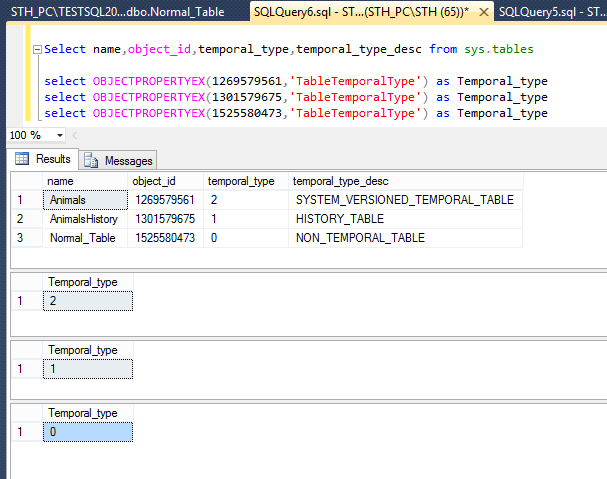The height and width of the screenshot is (479, 607).
Task: Select the HISTORY_TABLE cell
Action: (x=406, y=219)
